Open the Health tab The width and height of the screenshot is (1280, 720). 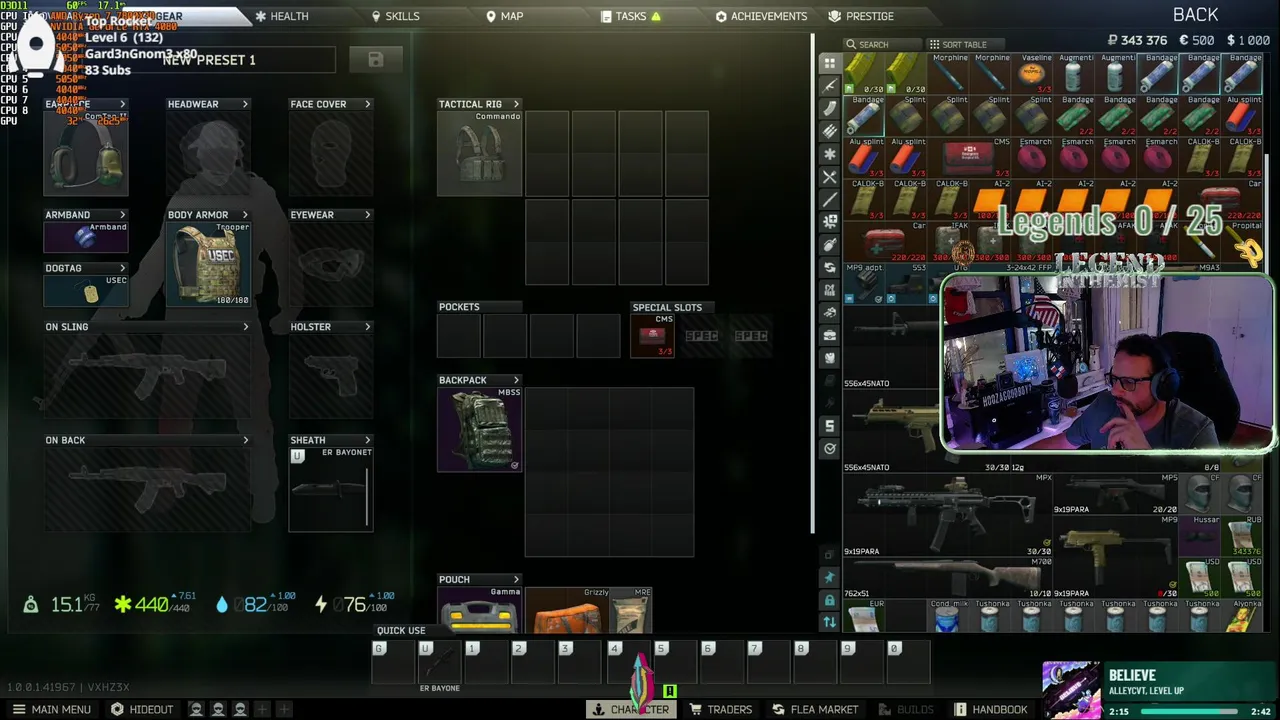pyautogui.click(x=281, y=16)
